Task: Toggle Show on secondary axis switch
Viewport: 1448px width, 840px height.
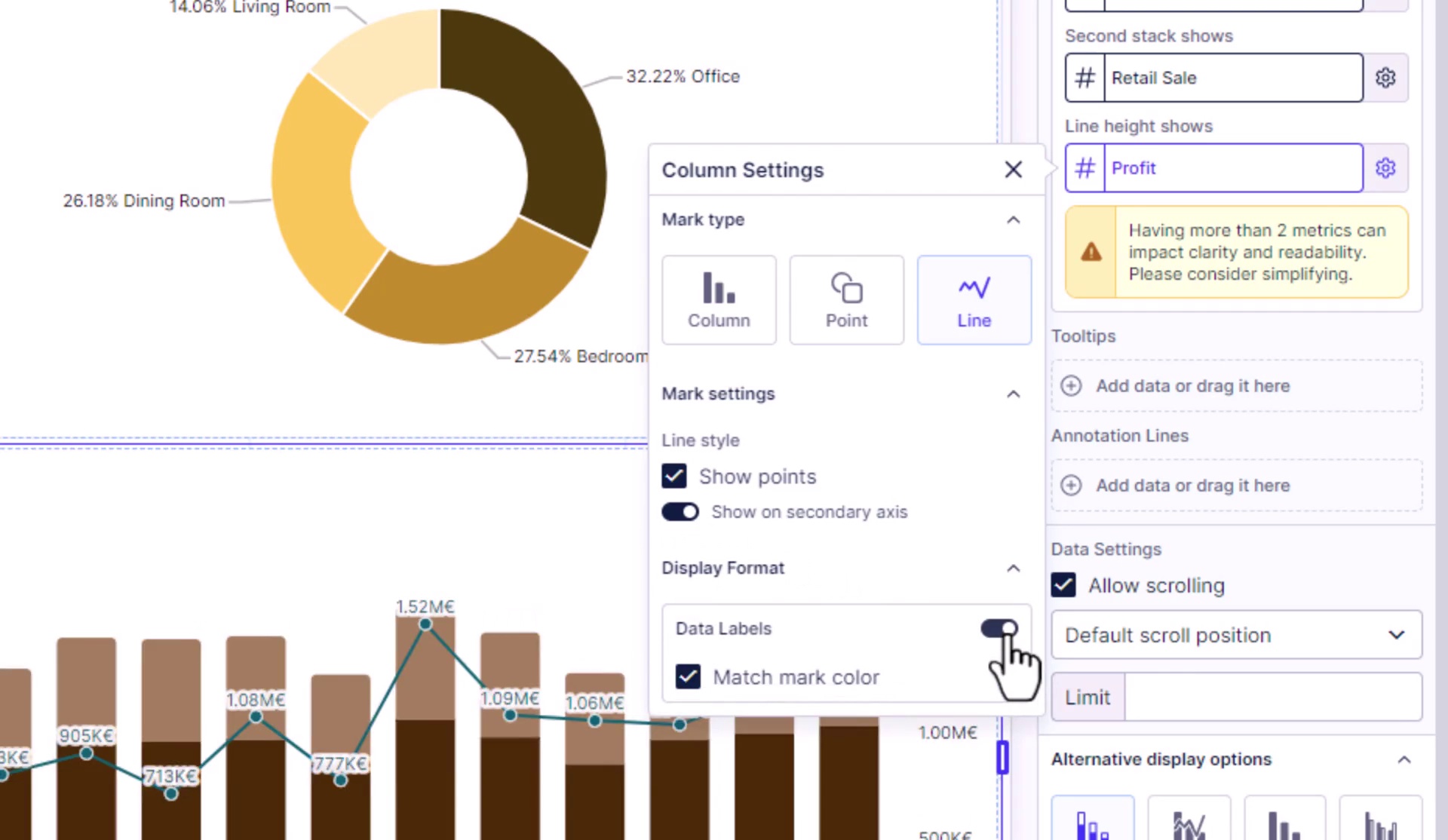Action: [680, 512]
